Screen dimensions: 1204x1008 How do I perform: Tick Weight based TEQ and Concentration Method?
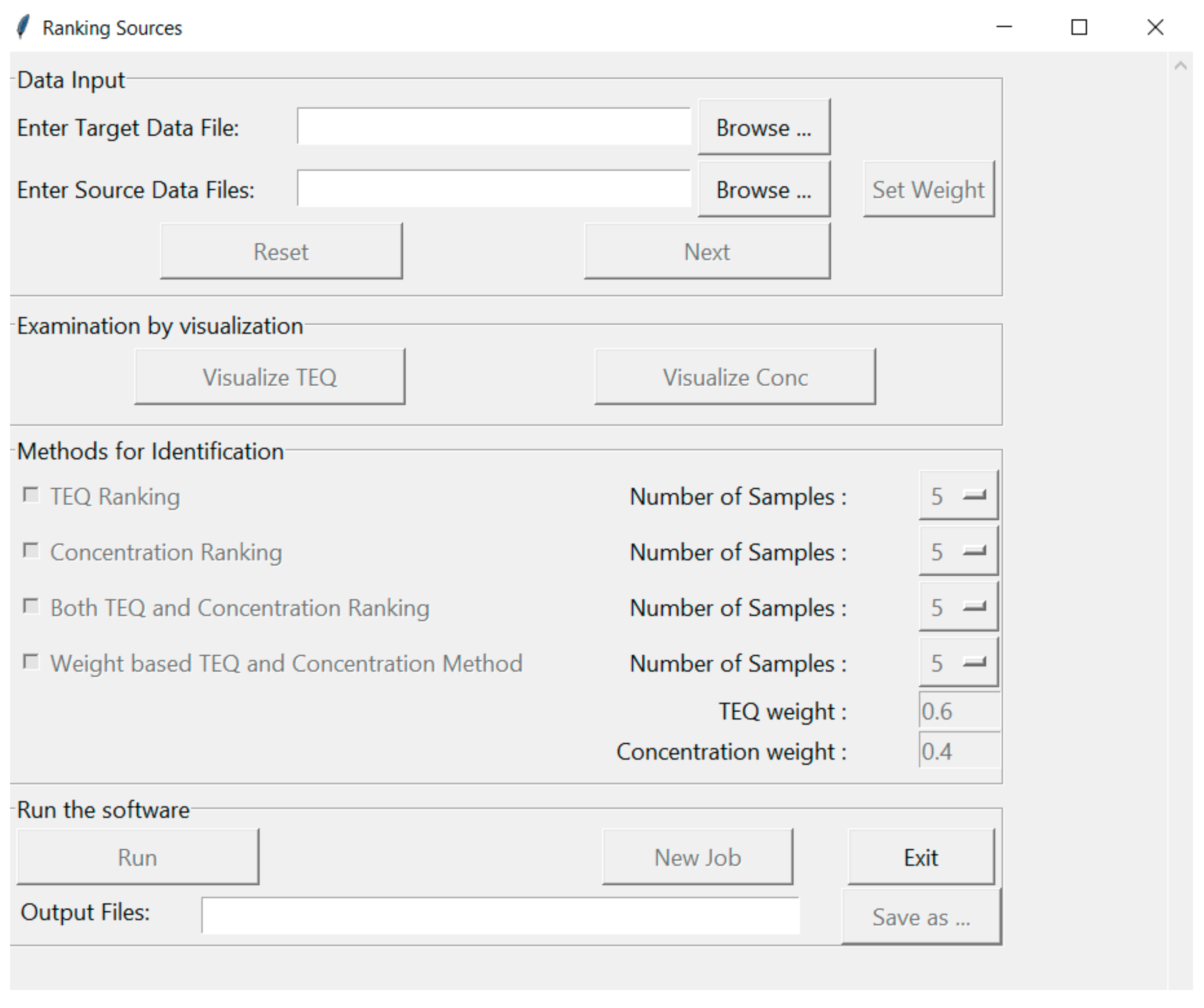[30, 662]
